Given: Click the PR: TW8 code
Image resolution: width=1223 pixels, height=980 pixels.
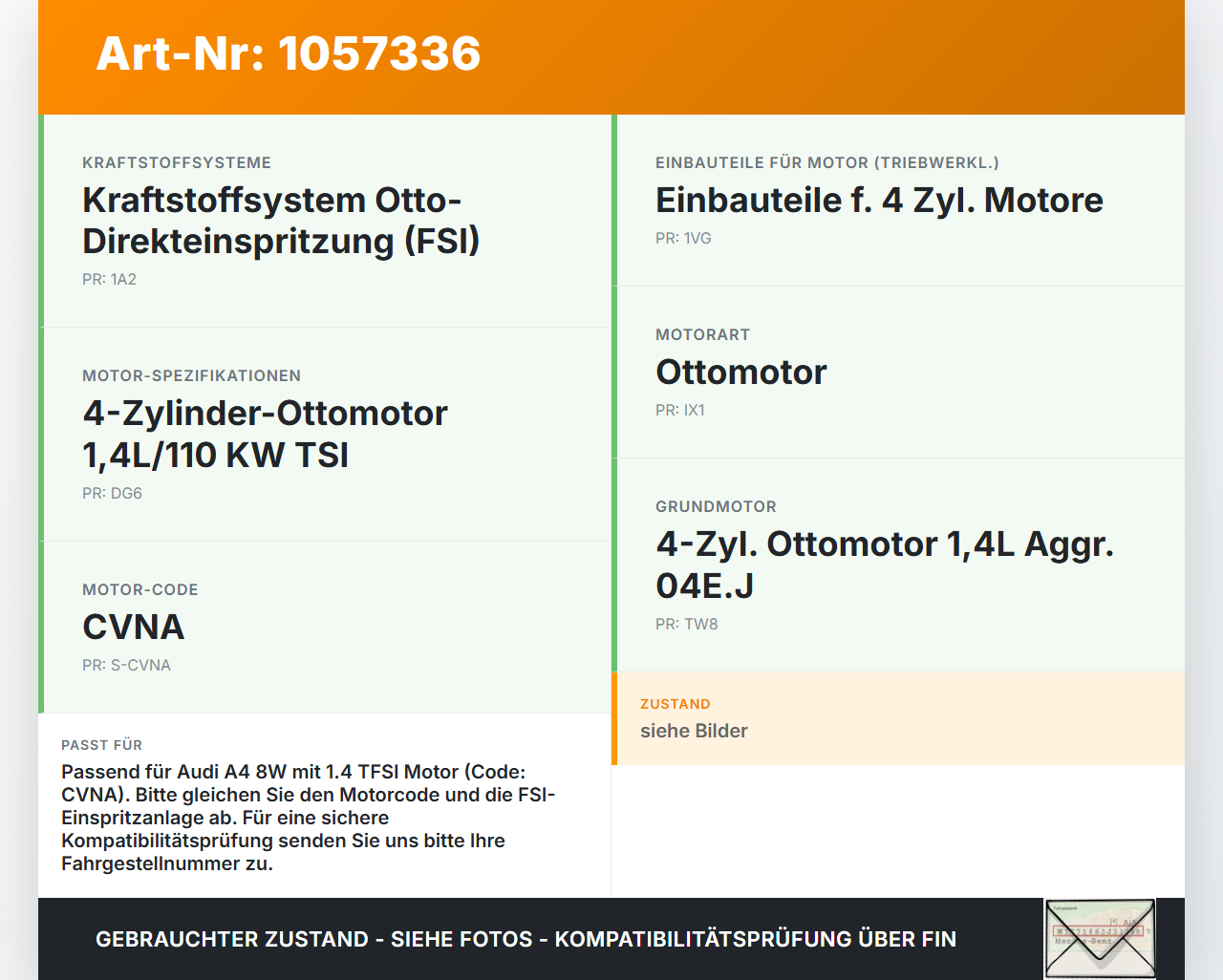Looking at the screenshot, I should click(x=686, y=625).
